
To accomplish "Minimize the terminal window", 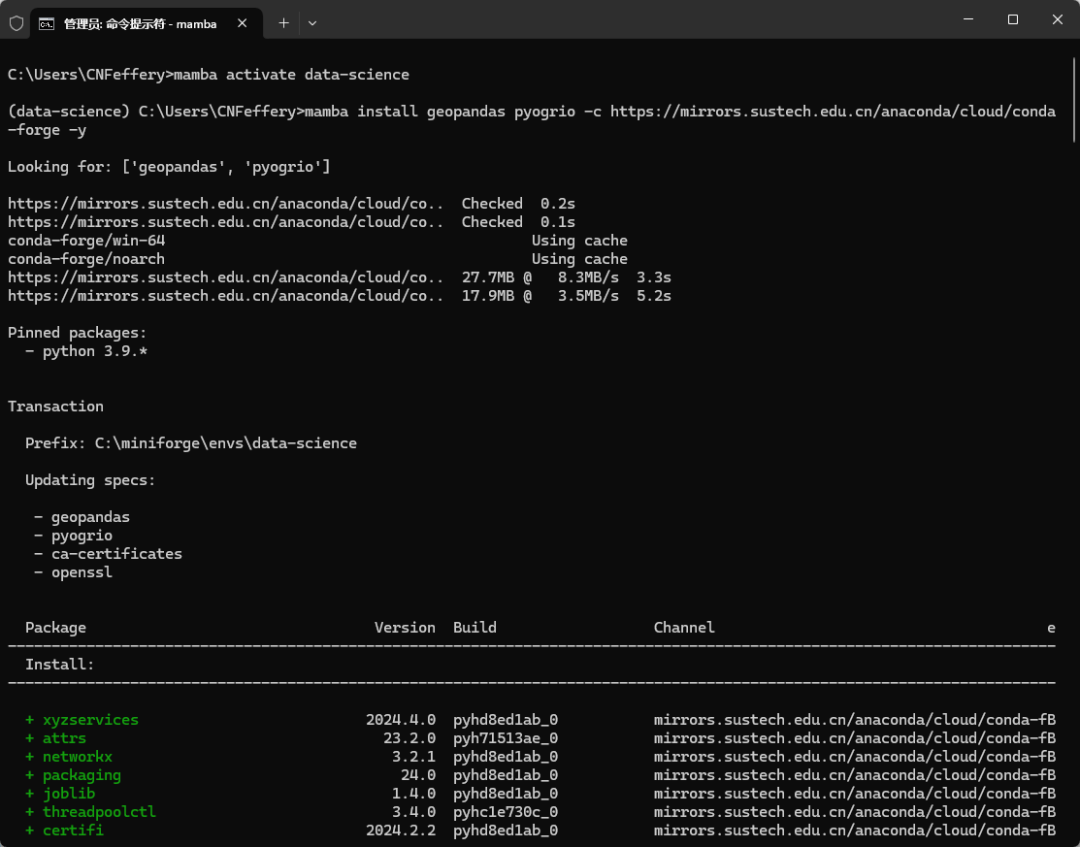I will coord(967,19).
